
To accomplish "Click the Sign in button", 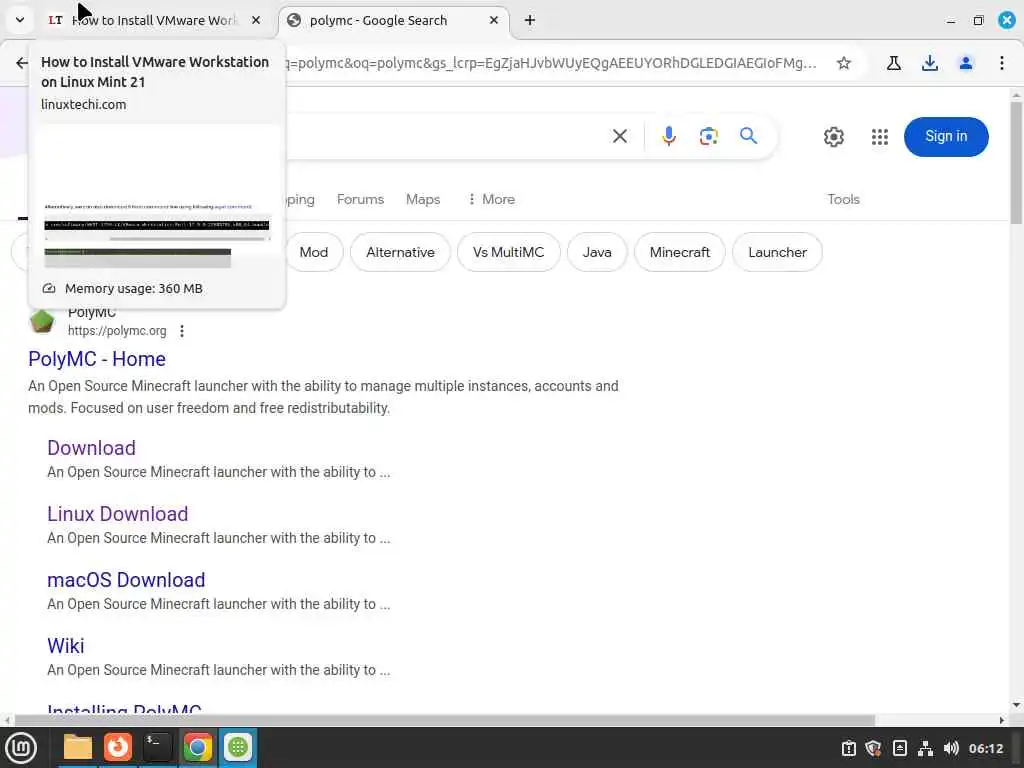I will pos(946,136).
